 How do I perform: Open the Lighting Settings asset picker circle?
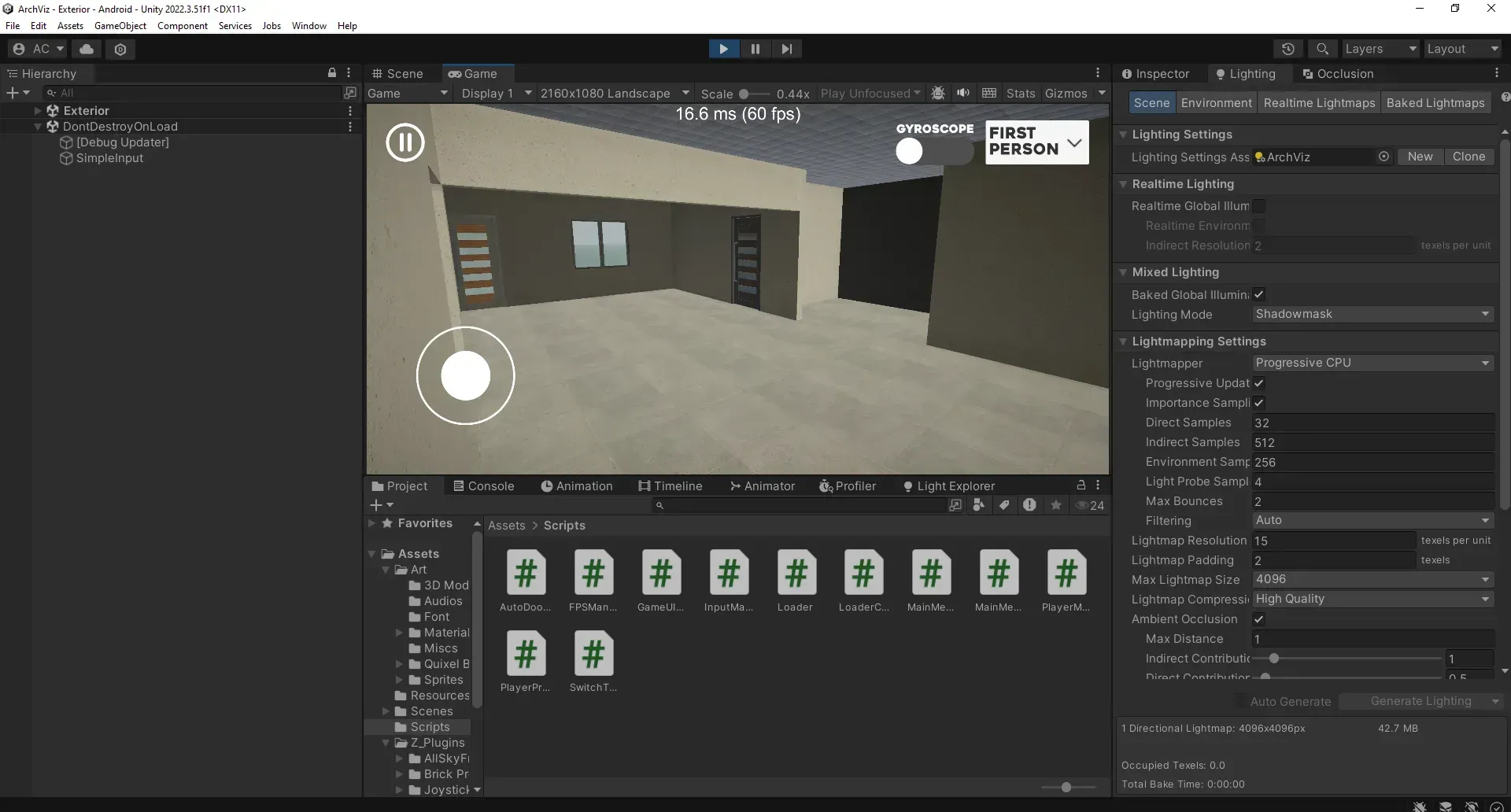click(1384, 157)
